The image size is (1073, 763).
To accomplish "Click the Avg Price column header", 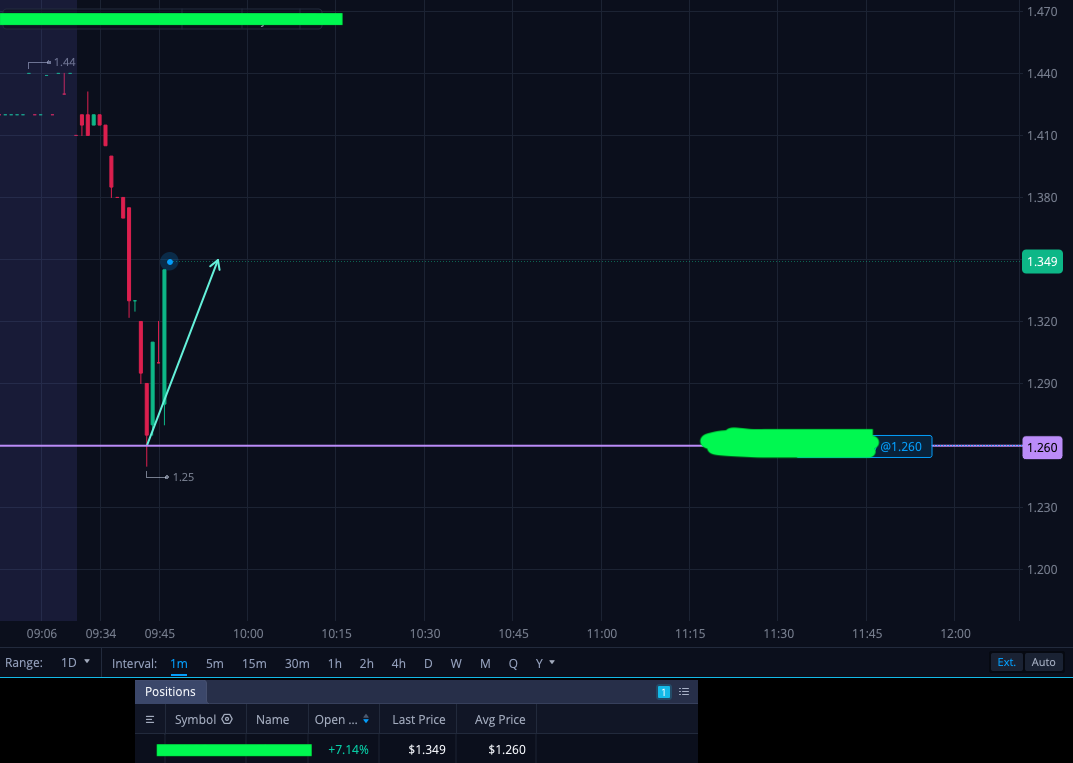I will (500, 719).
